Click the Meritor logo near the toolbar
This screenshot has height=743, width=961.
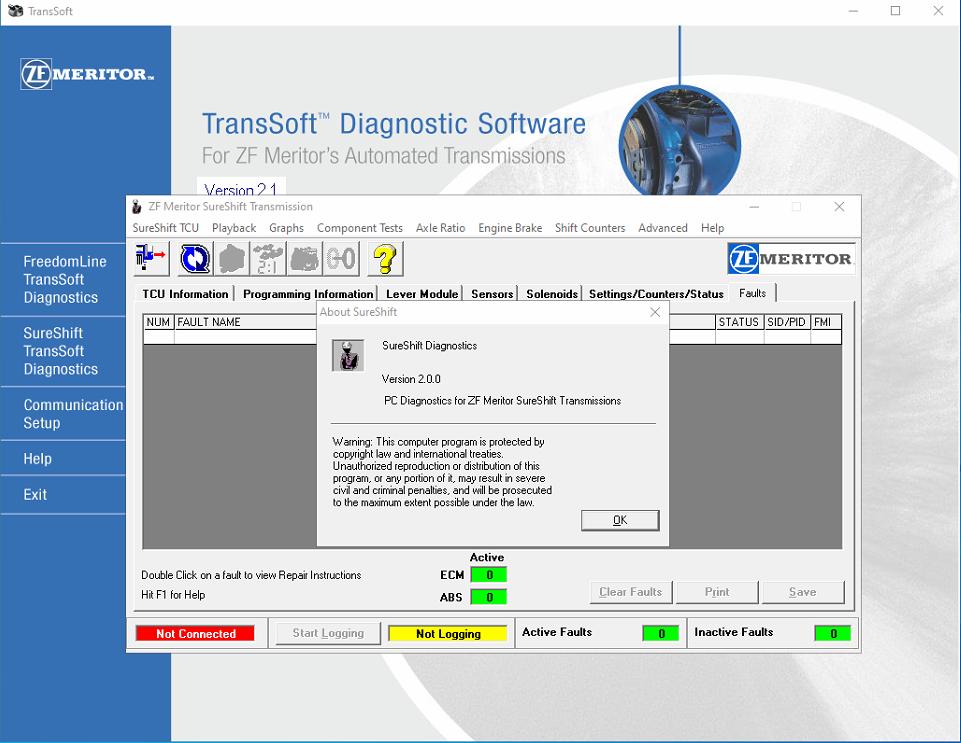pos(790,257)
